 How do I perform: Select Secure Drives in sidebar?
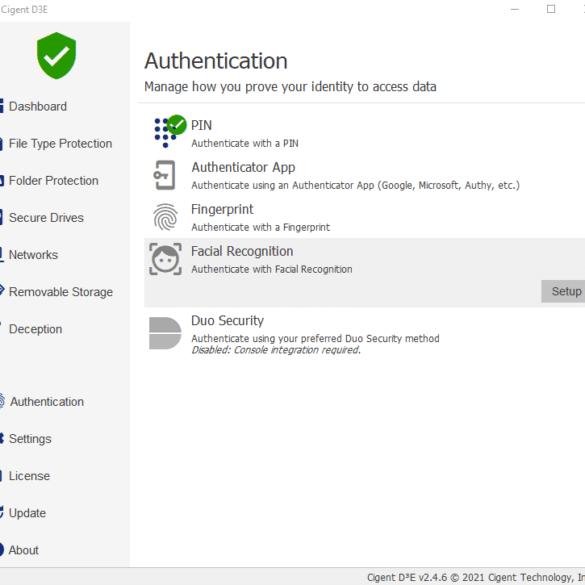point(46,218)
